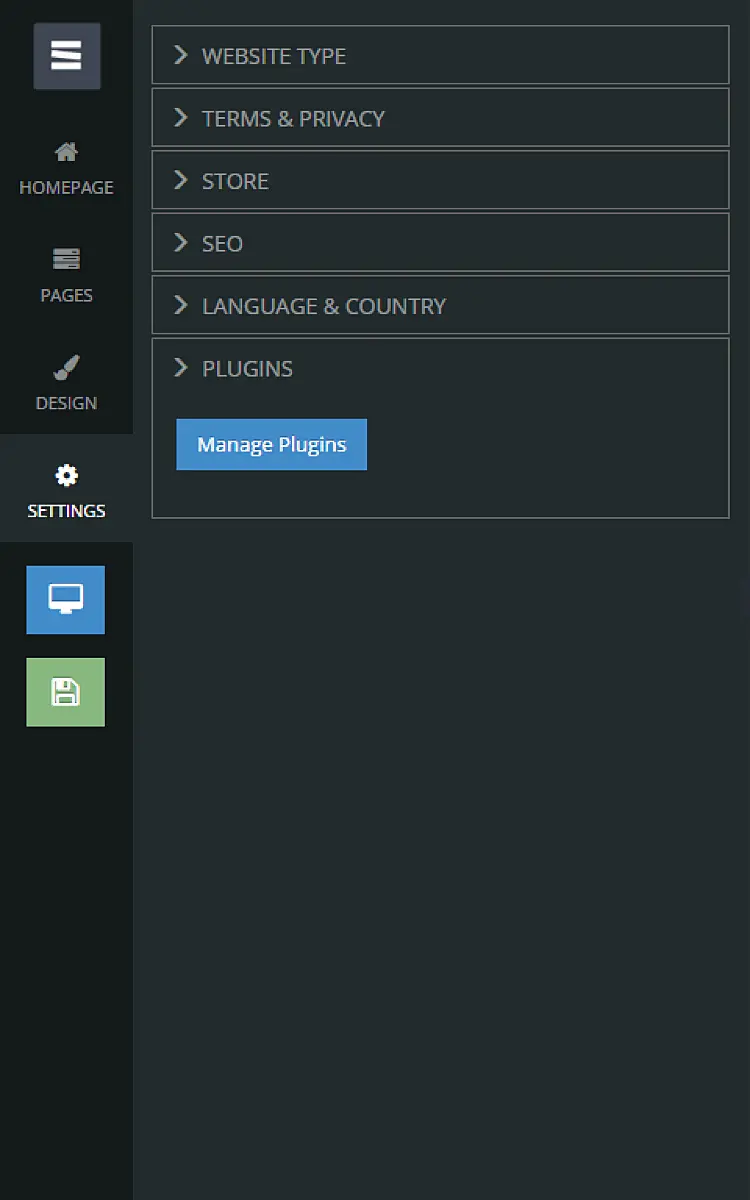Image resolution: width=750 pixels, height=1200 pixels.
Task: Select the TERMS & PRIVACY heading text
Action: (293, 119)
